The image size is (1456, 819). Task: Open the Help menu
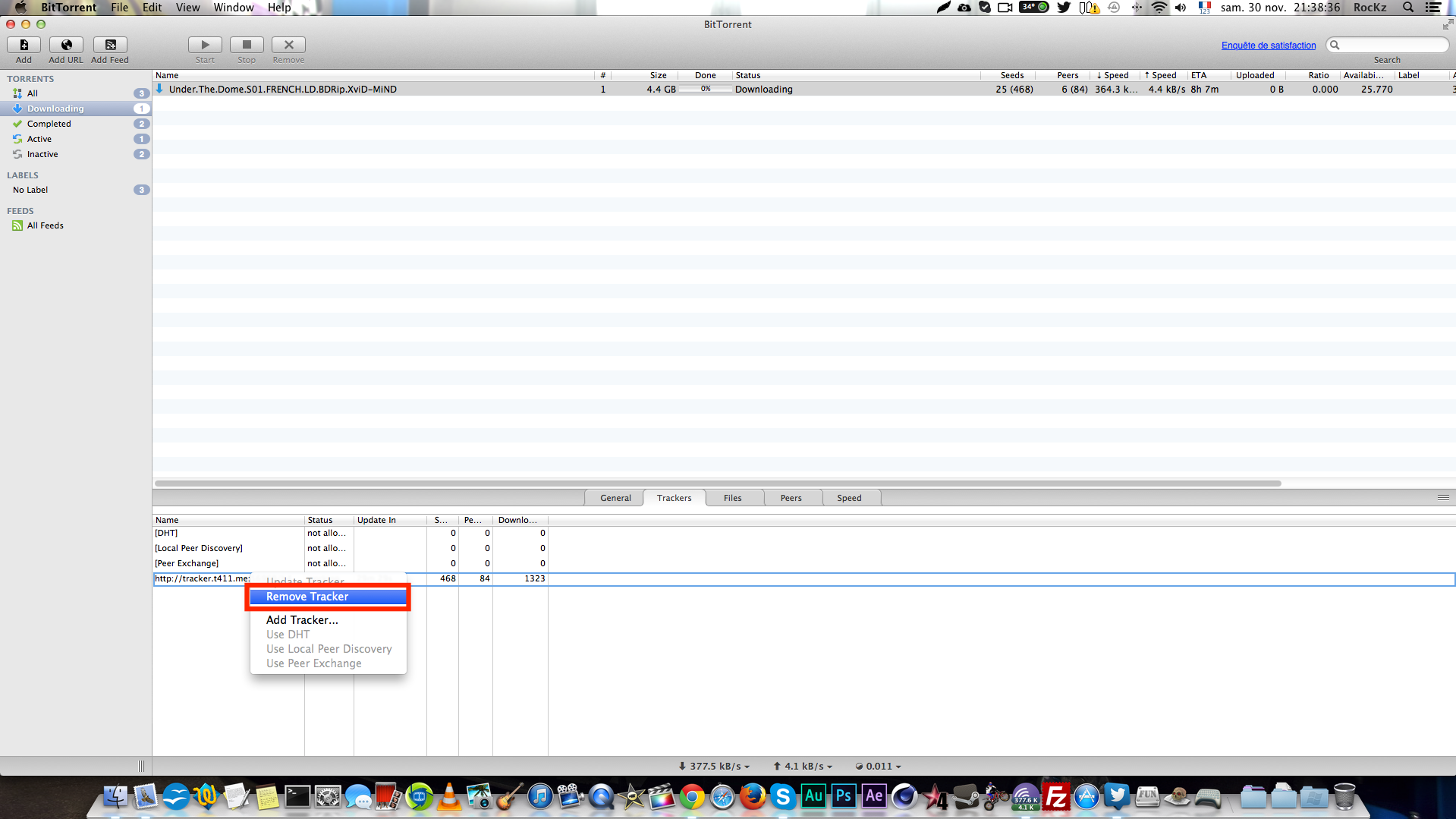[279, 8]
